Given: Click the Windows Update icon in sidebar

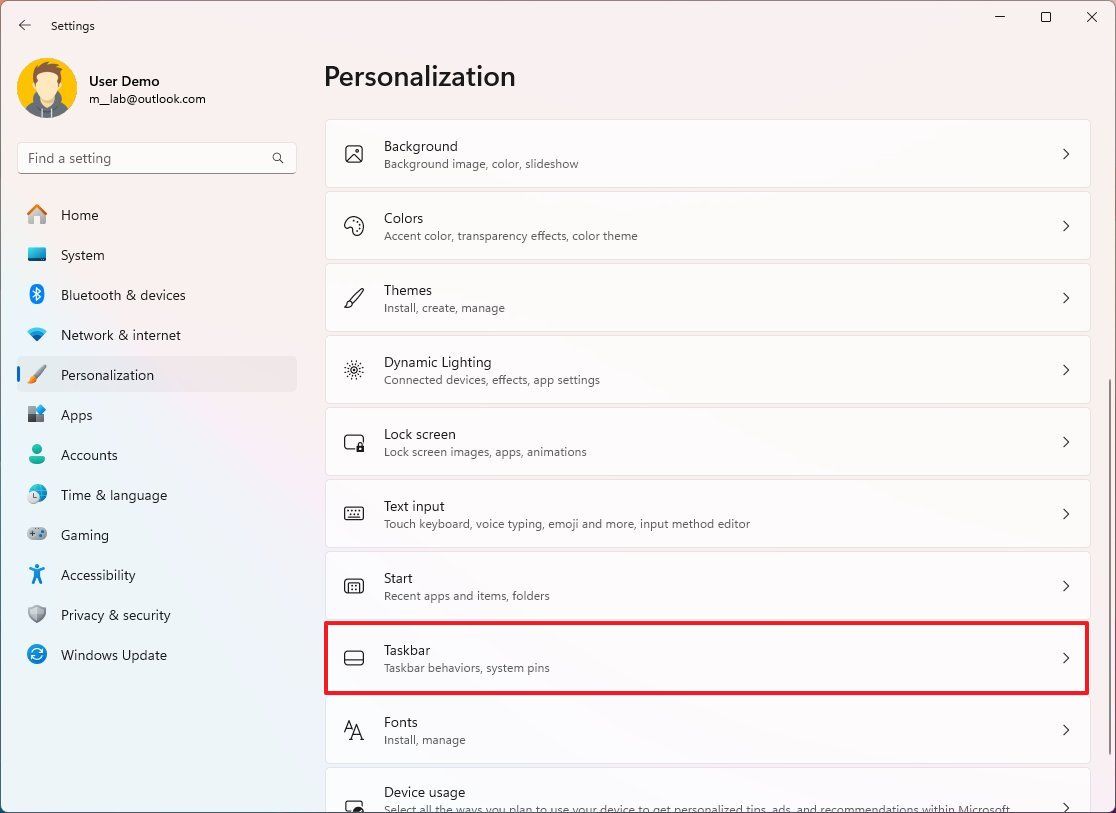Looking at the screenshot, I should [x=38, y=655].
